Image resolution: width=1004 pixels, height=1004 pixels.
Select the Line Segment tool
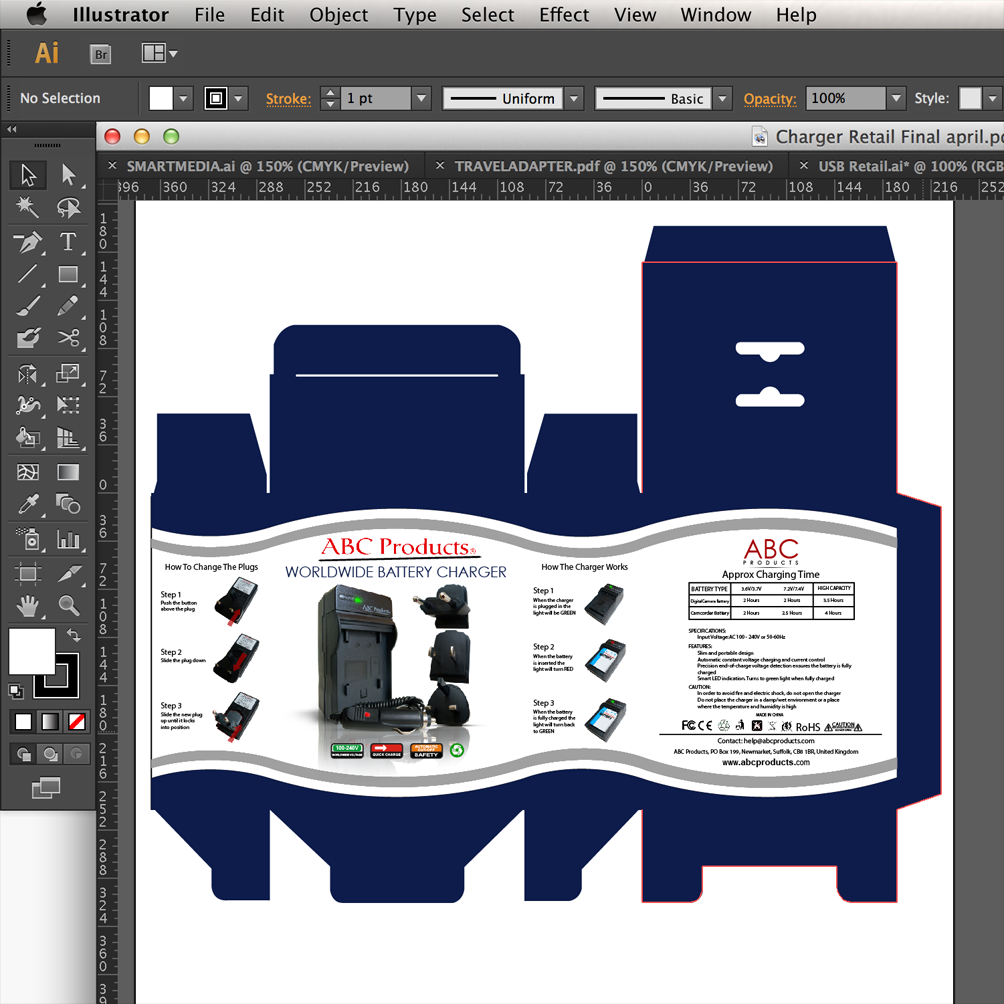point(28,274)
